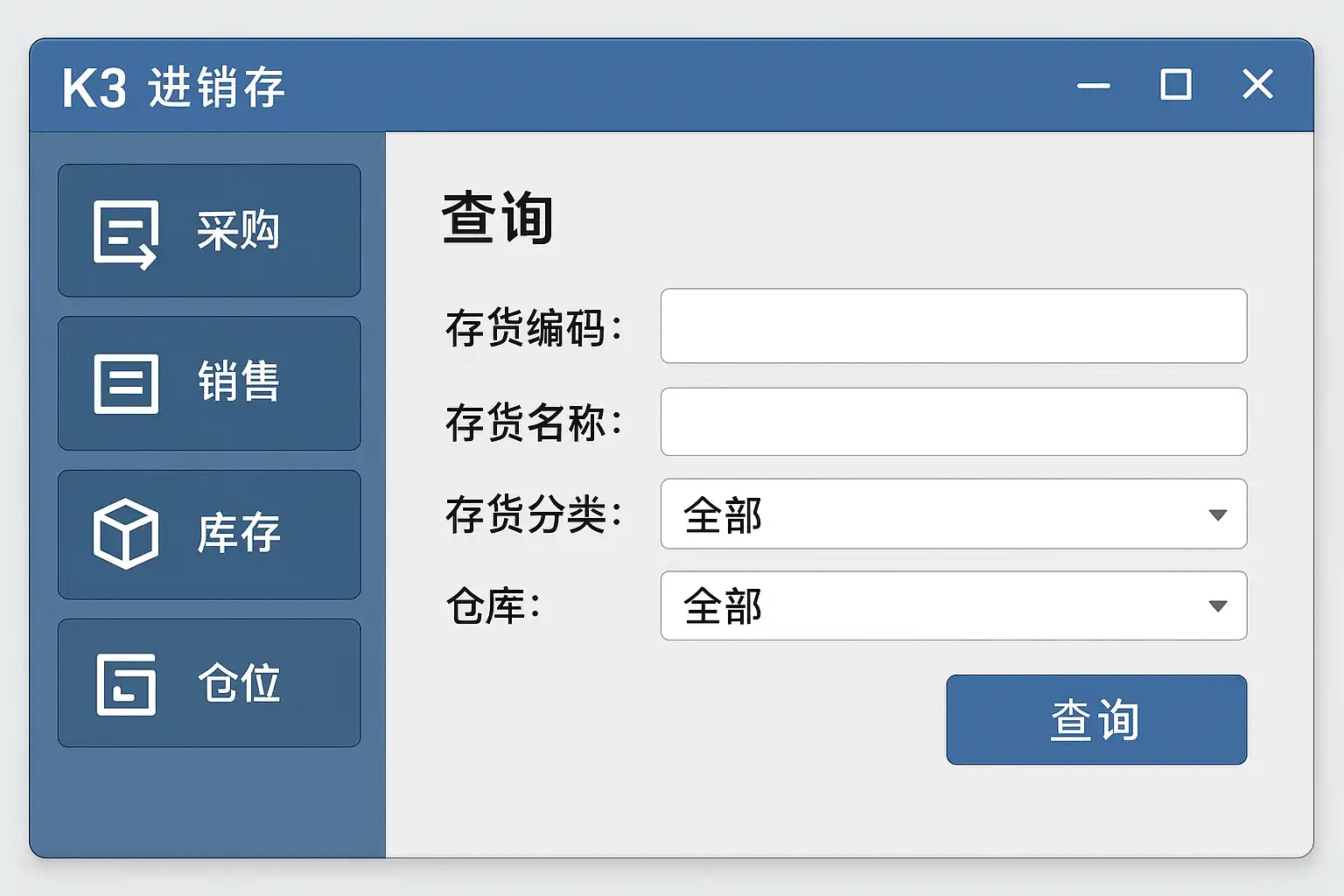Open the 库存 text label in sidebar
1344x896 pixels.
point(238,533)
